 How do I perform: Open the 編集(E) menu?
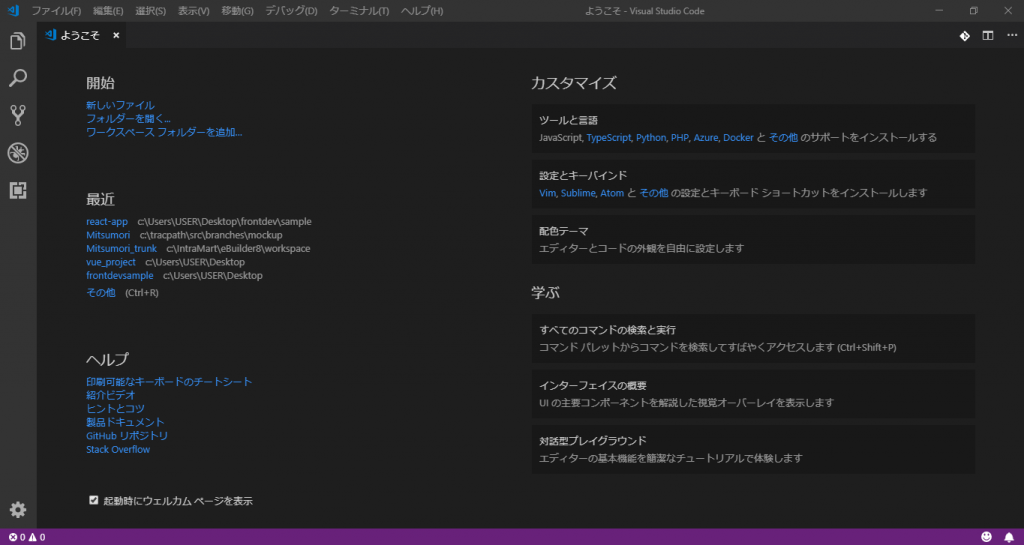pos(108,11)
